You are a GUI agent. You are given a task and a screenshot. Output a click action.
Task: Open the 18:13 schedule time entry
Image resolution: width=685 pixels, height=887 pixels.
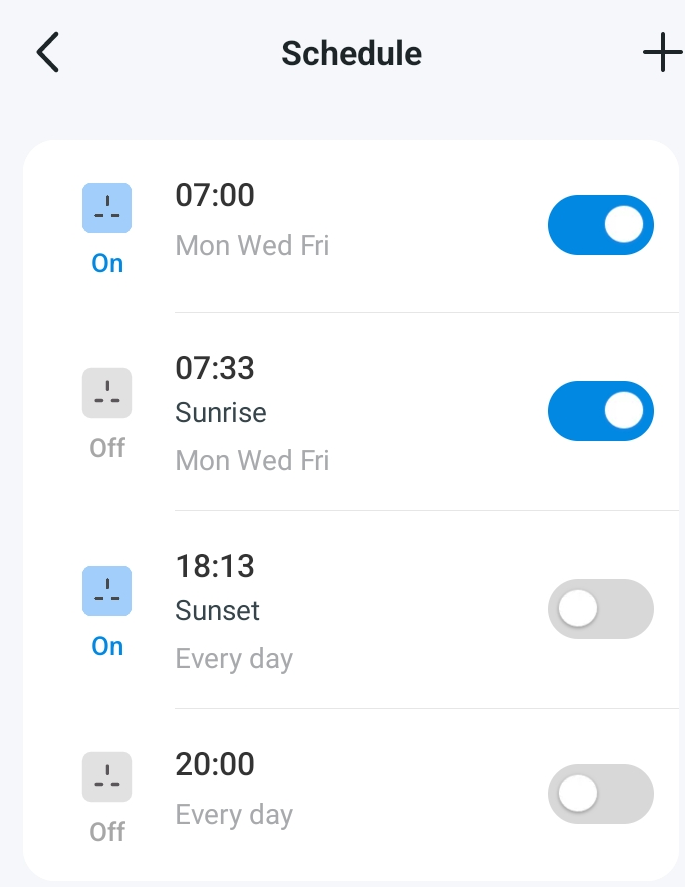click(215, 566)
